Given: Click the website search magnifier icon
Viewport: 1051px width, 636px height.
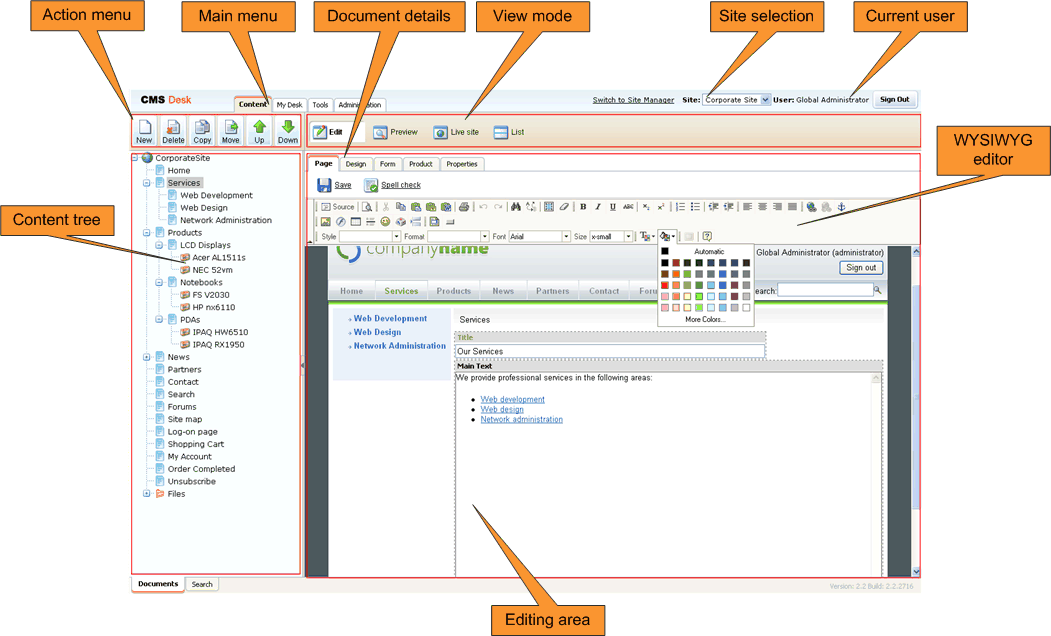Looking at the screenshot, I should [877, 290].
